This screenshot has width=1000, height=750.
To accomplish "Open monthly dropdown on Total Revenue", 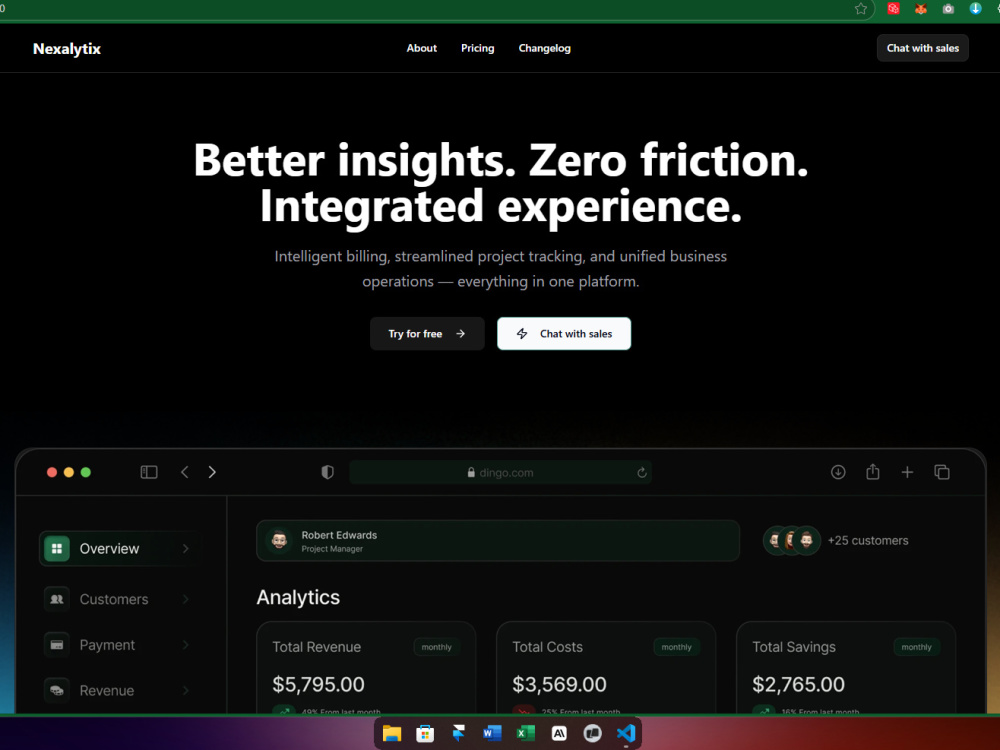I will [x=436, y=647].
